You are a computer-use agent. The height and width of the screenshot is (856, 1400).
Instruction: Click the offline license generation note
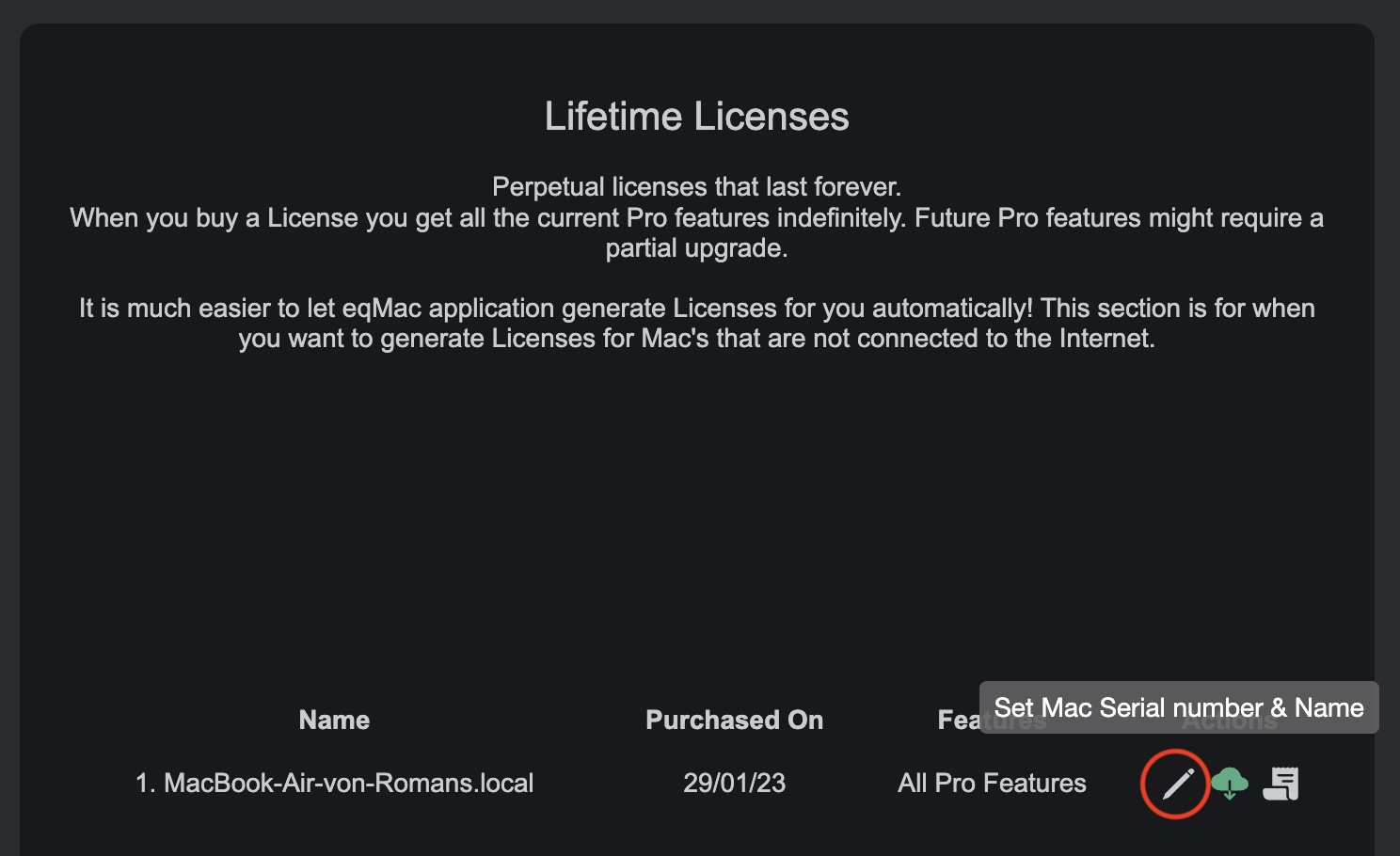[696, 323]
